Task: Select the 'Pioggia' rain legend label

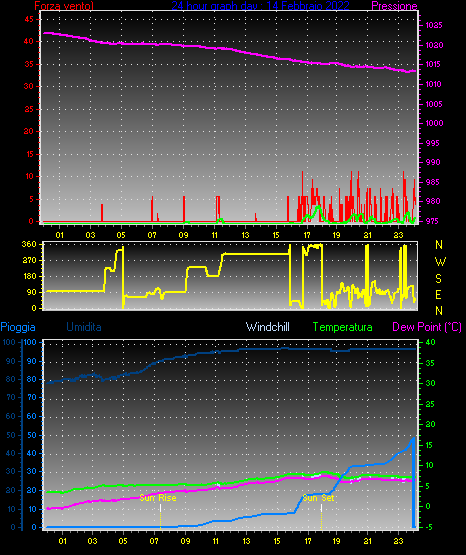Action: coord(18,327)
